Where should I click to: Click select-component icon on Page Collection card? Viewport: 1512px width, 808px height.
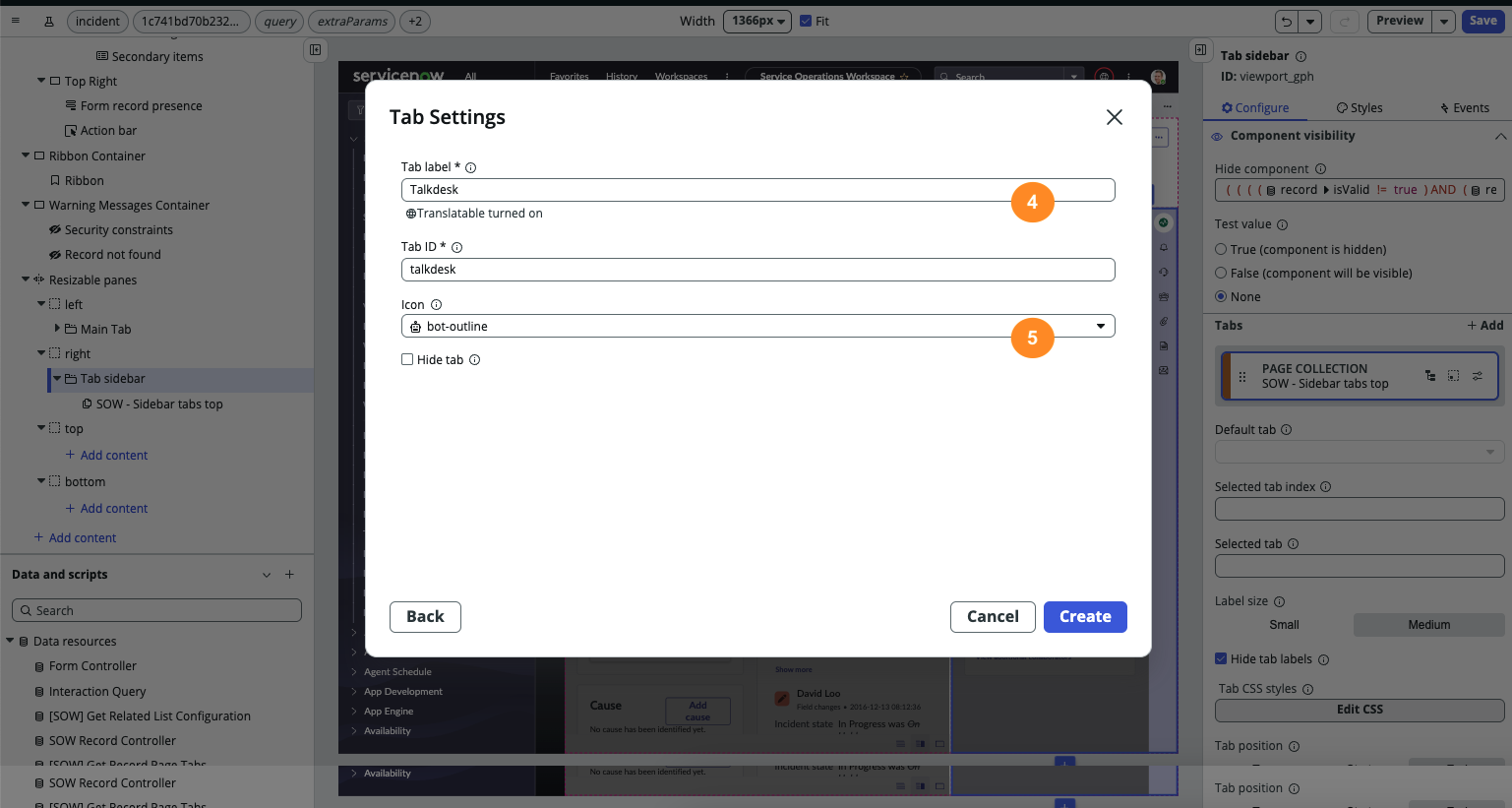(x=1454, y=376)
